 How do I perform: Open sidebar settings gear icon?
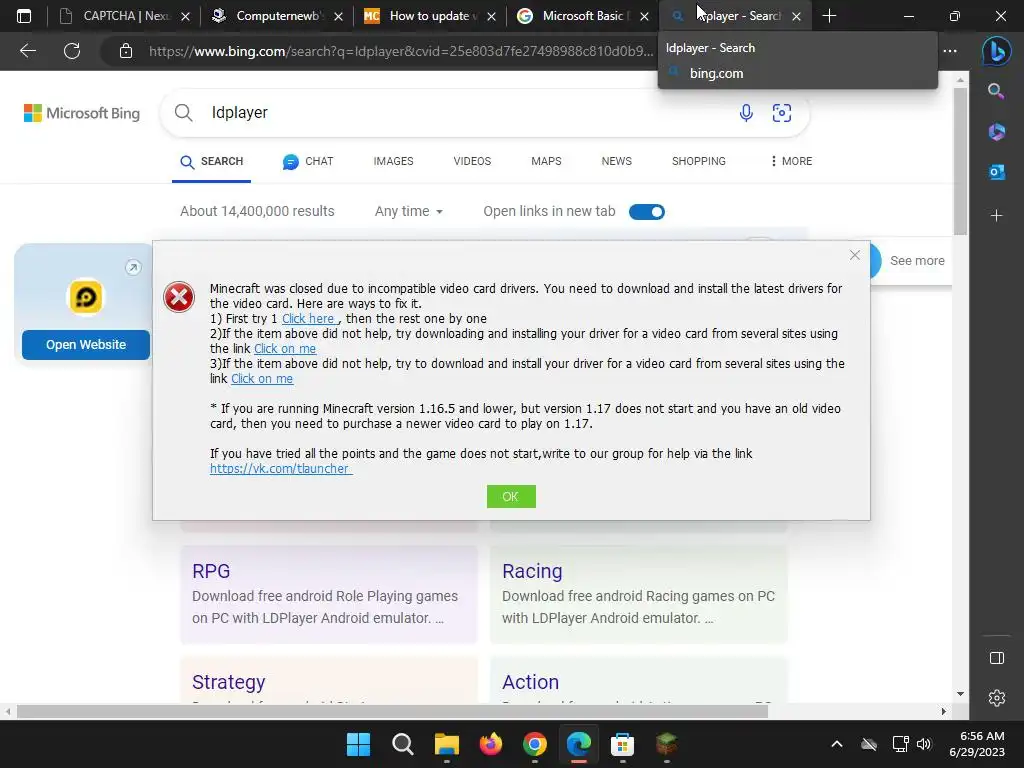pos(997,698)
